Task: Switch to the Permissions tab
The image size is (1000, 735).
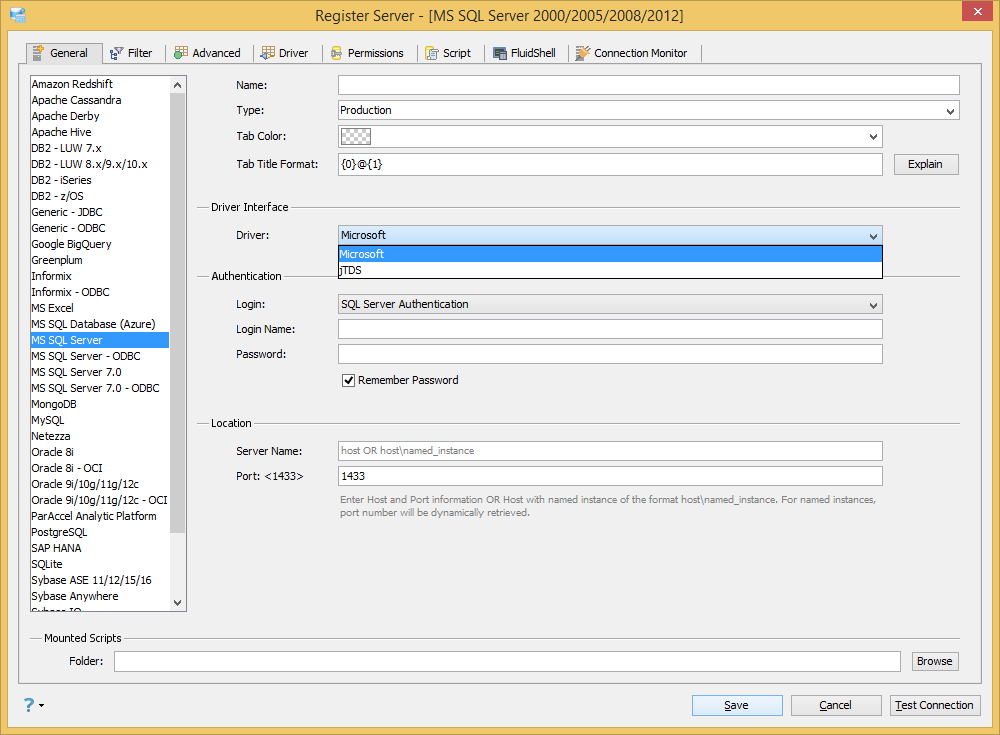Action: (x=368, y=53)
